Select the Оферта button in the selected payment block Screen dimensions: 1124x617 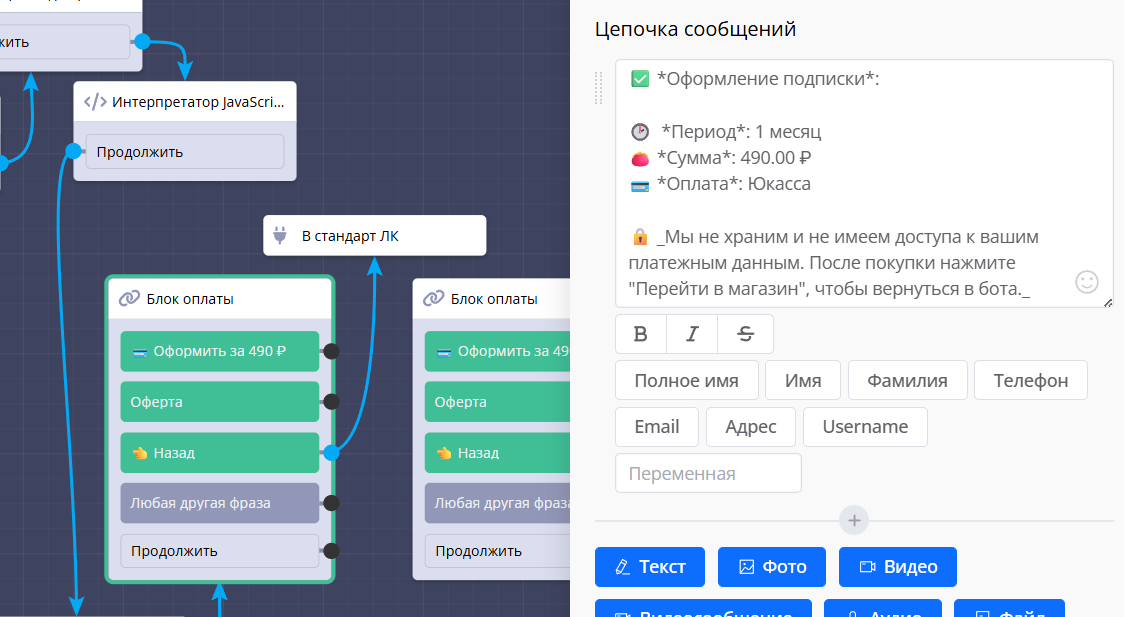[x=219, y=402]
